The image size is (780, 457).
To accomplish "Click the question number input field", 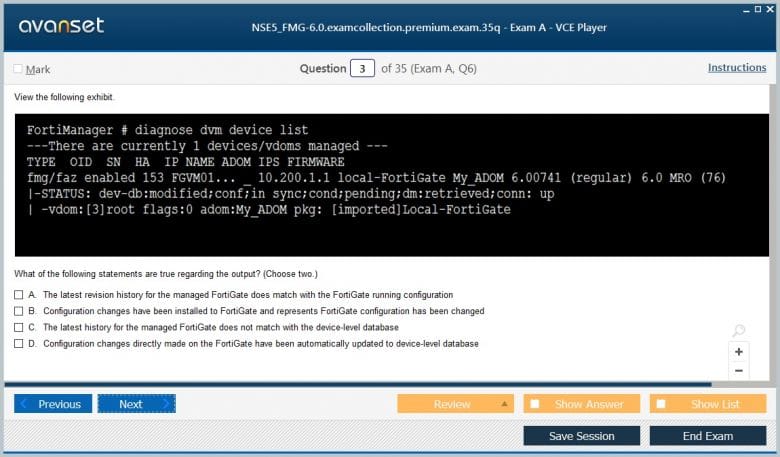I will [362, 69].
